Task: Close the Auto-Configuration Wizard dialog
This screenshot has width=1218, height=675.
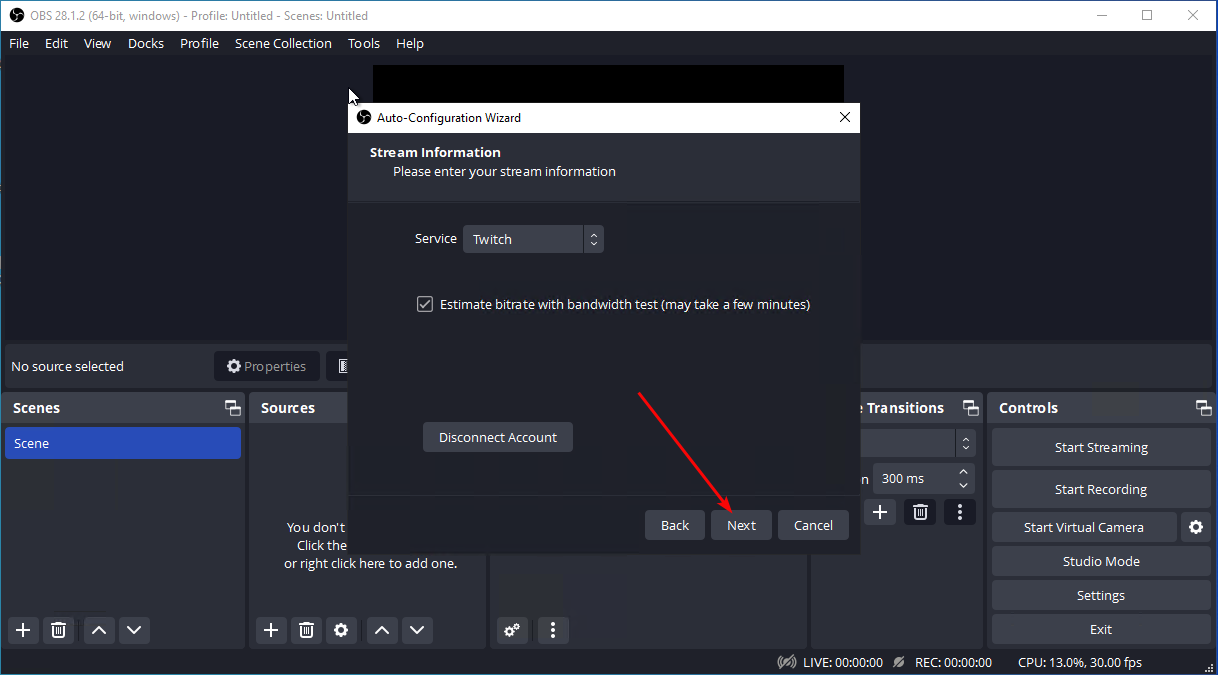Action: (x=845, y=117)
